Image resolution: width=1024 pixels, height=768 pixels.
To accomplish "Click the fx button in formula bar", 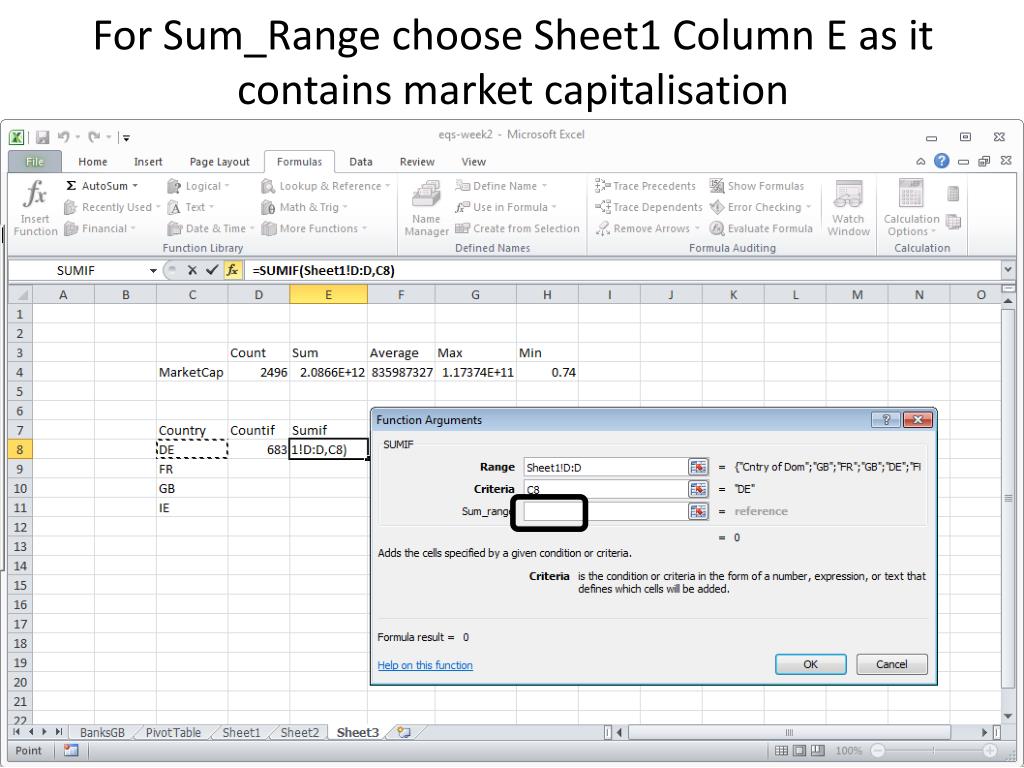I will pos(232,270).
